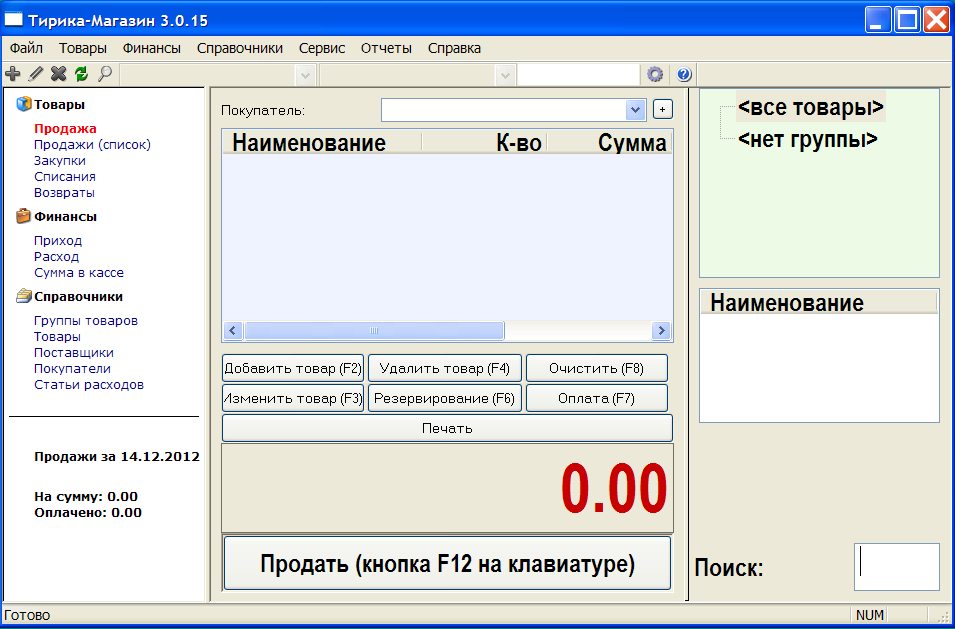Click the toolbar text input field
Image resolution: width=955 pixels, height=629 pixels.
(x=578, y=75)
